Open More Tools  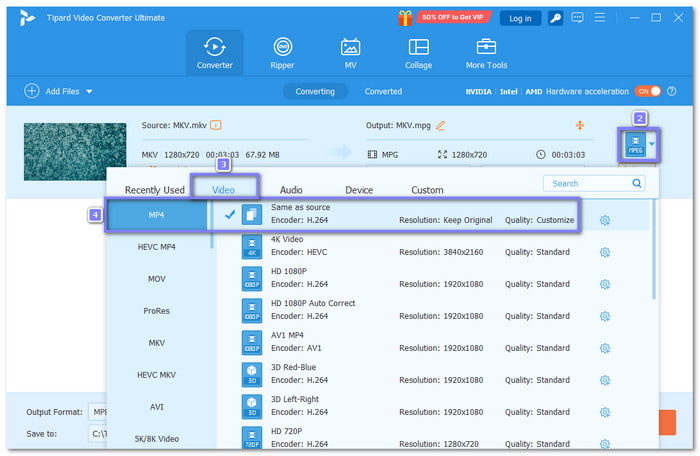coord(486,53)
